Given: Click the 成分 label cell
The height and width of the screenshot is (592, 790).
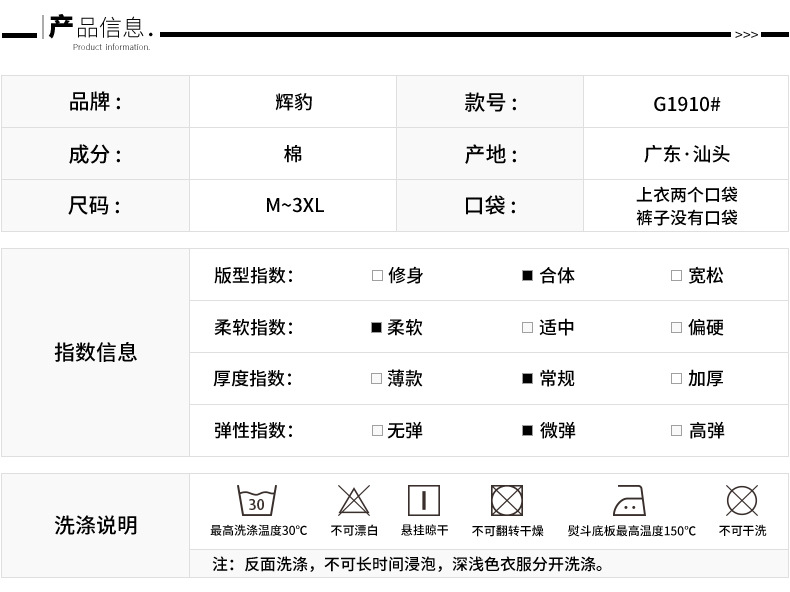Looking at the screenshot, I should click(96, 154).
